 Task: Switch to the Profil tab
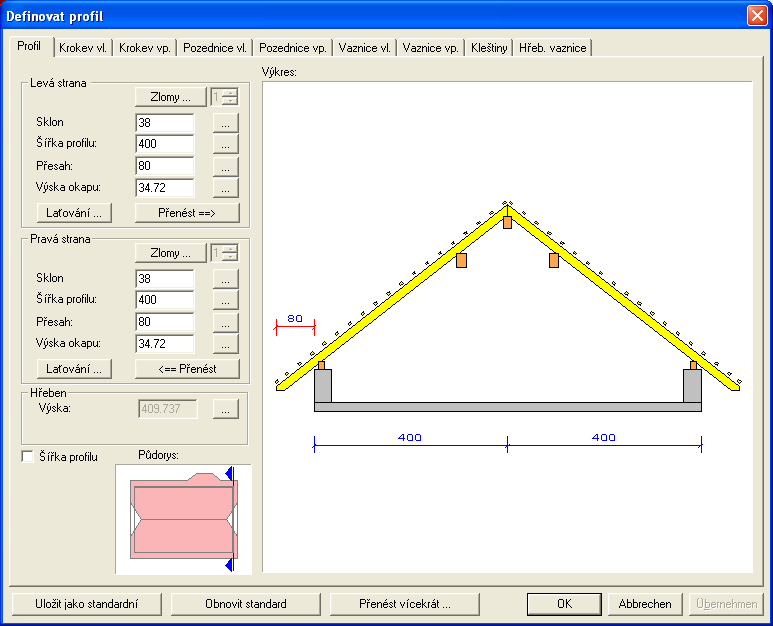[x=30, y=46]
